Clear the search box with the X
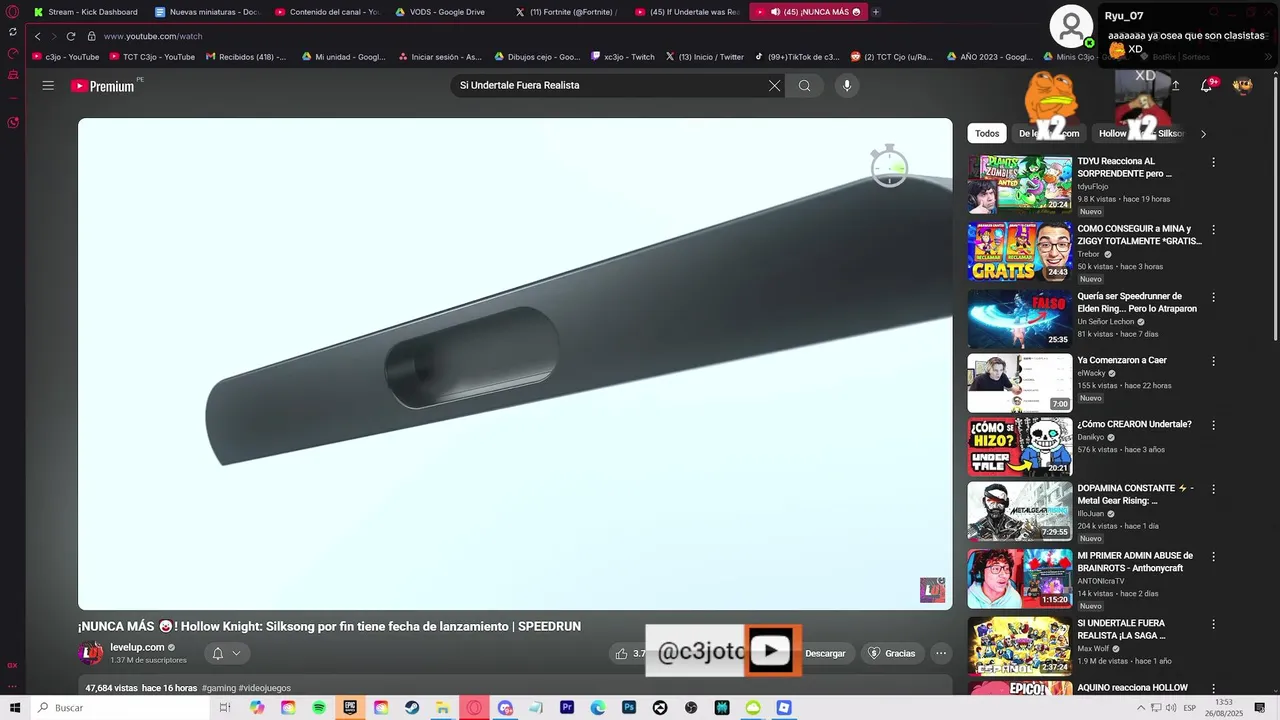The image size is (1280, 720). [x=774, y=86]
